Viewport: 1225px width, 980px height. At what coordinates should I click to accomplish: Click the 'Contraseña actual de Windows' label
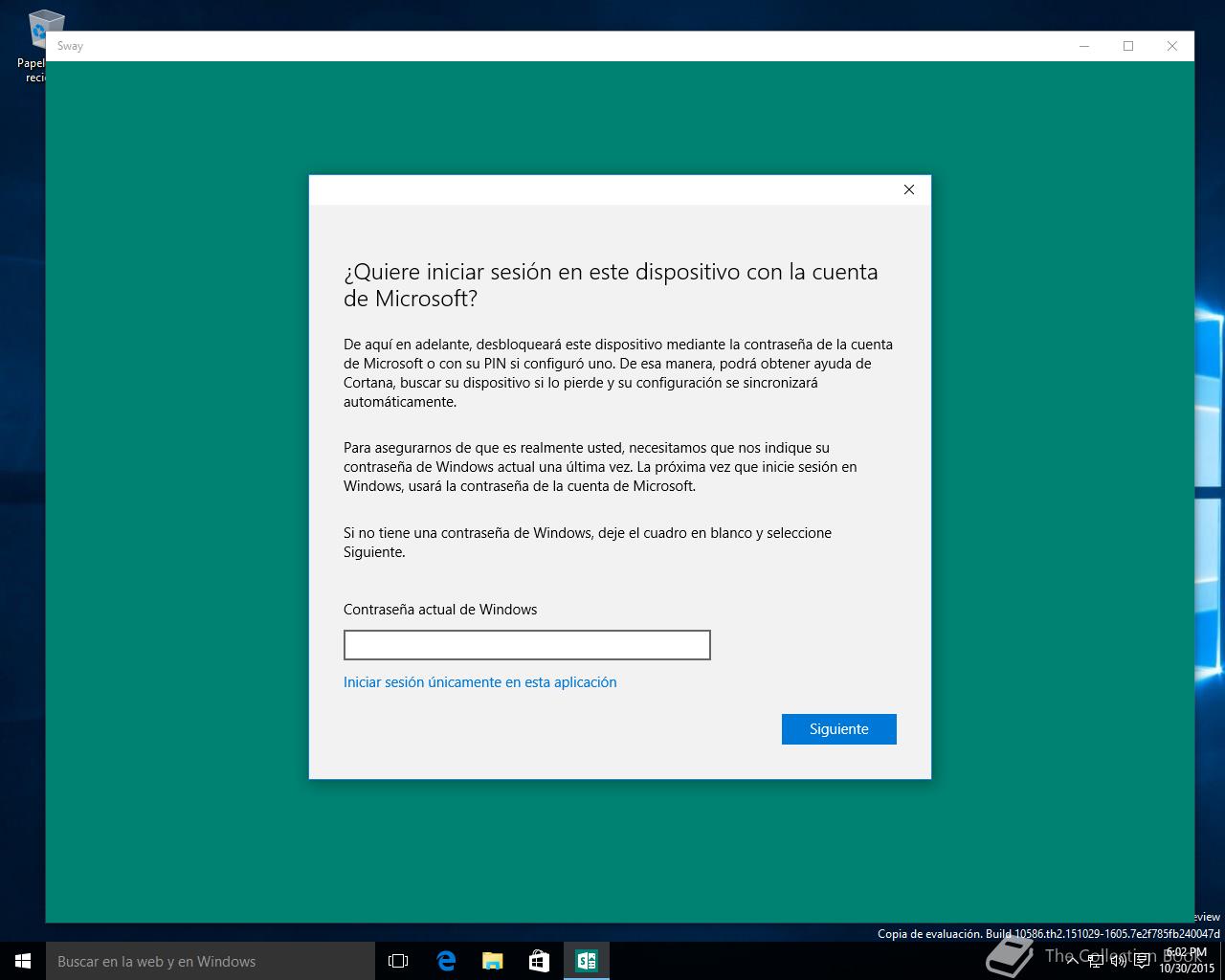pos(440,610)
